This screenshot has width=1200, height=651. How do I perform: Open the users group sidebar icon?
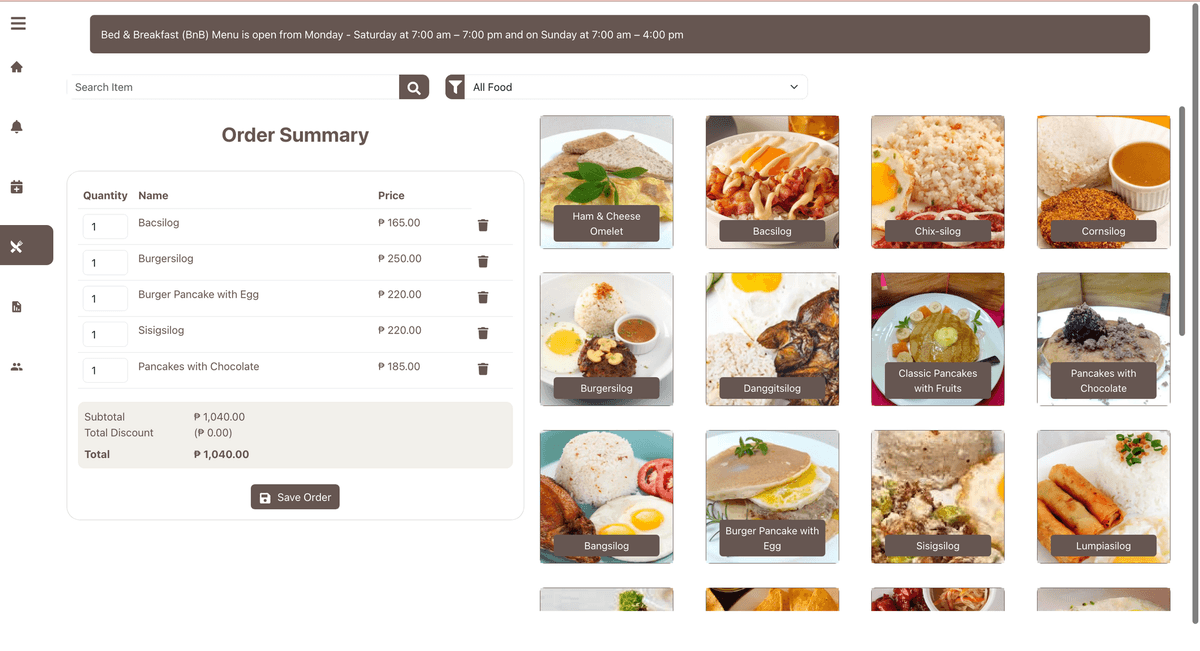click(x=16, y=367)
